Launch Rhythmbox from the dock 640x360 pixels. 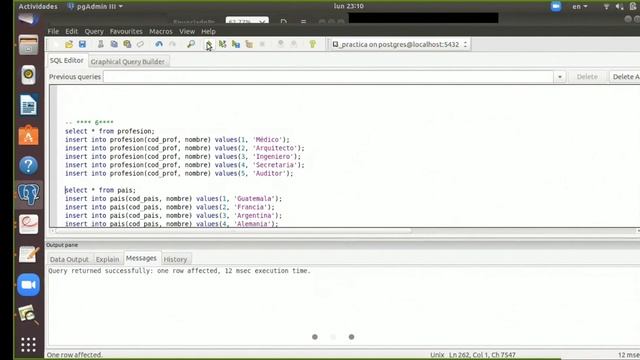coord(29,75)
